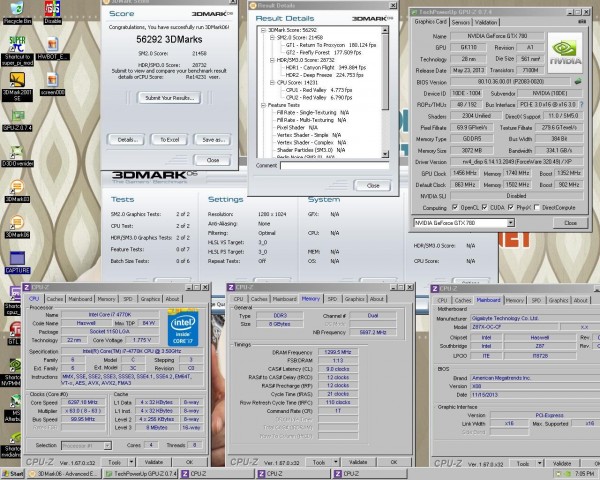Screen dimensions: 600x480
Task: Click the To Excel button
Action: coord(170,140)
